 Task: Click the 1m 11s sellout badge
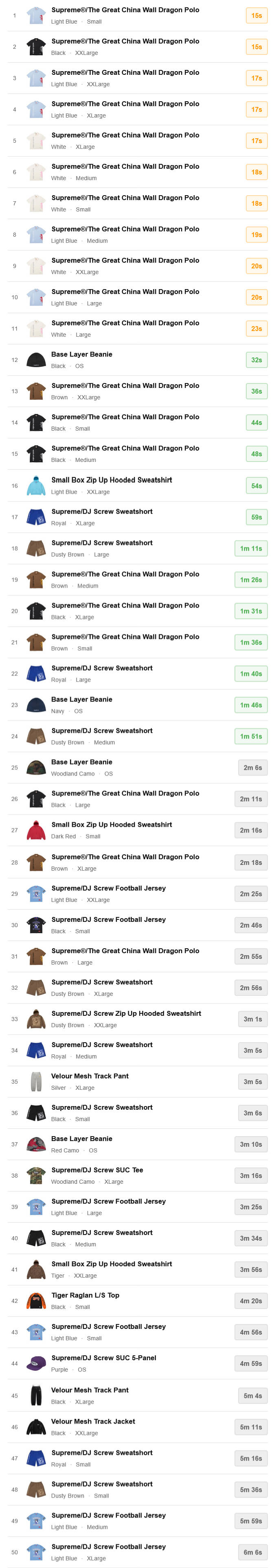click(x=250, y=549)
